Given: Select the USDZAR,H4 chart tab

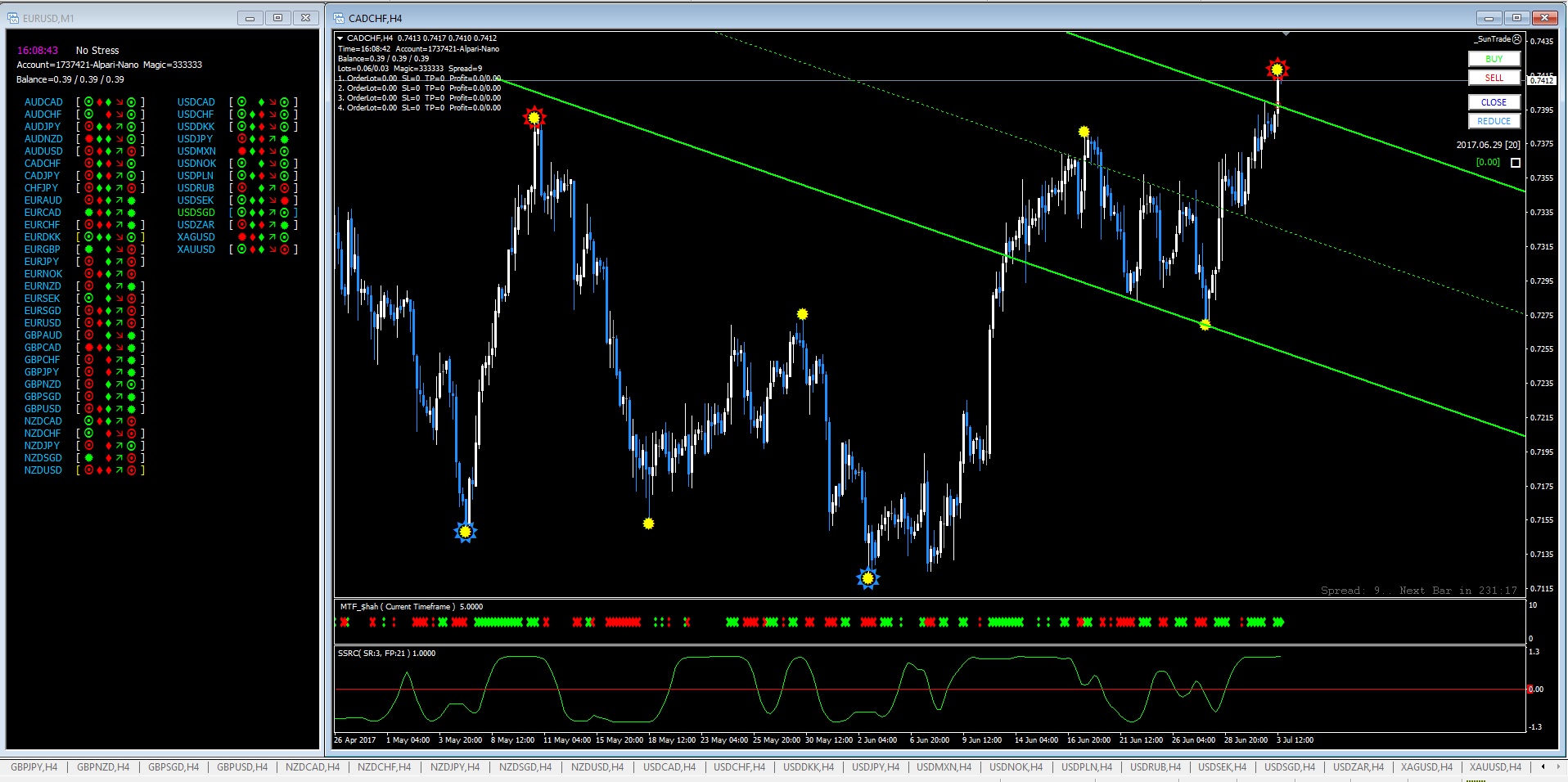Looking at the screenshot, I should 1358,767.
